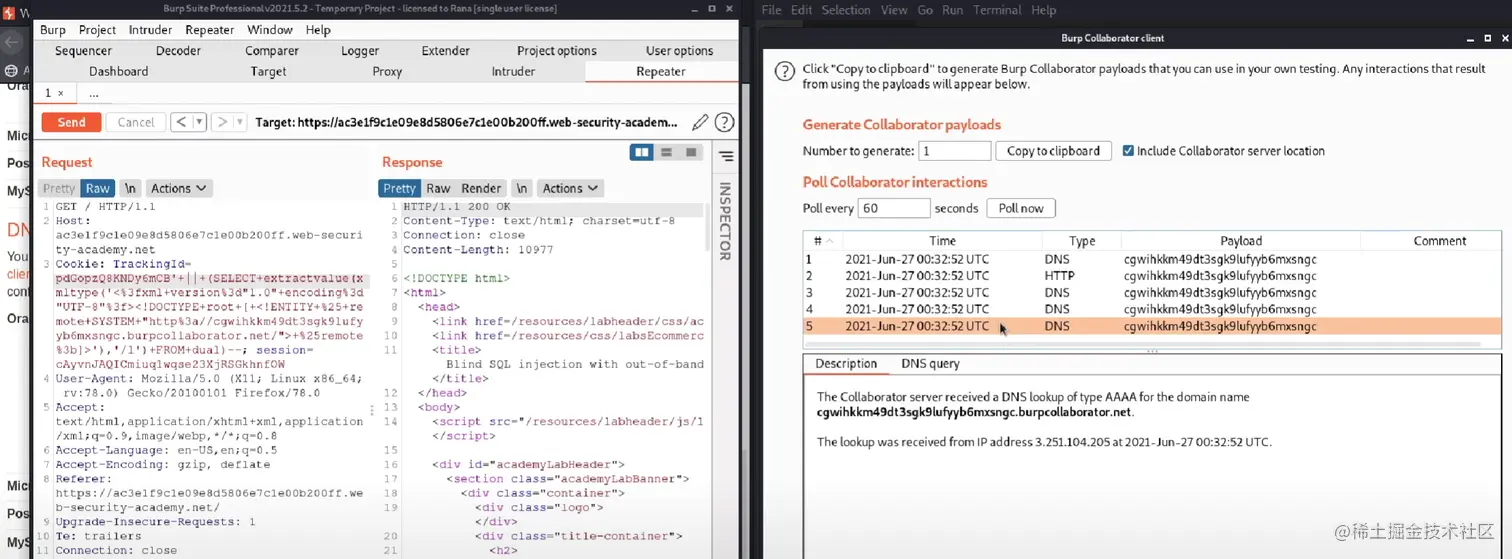This screenshot has width=1512, height=559.
Task: Add new Repeater tab with ... tab
Action: coord(94,93)
